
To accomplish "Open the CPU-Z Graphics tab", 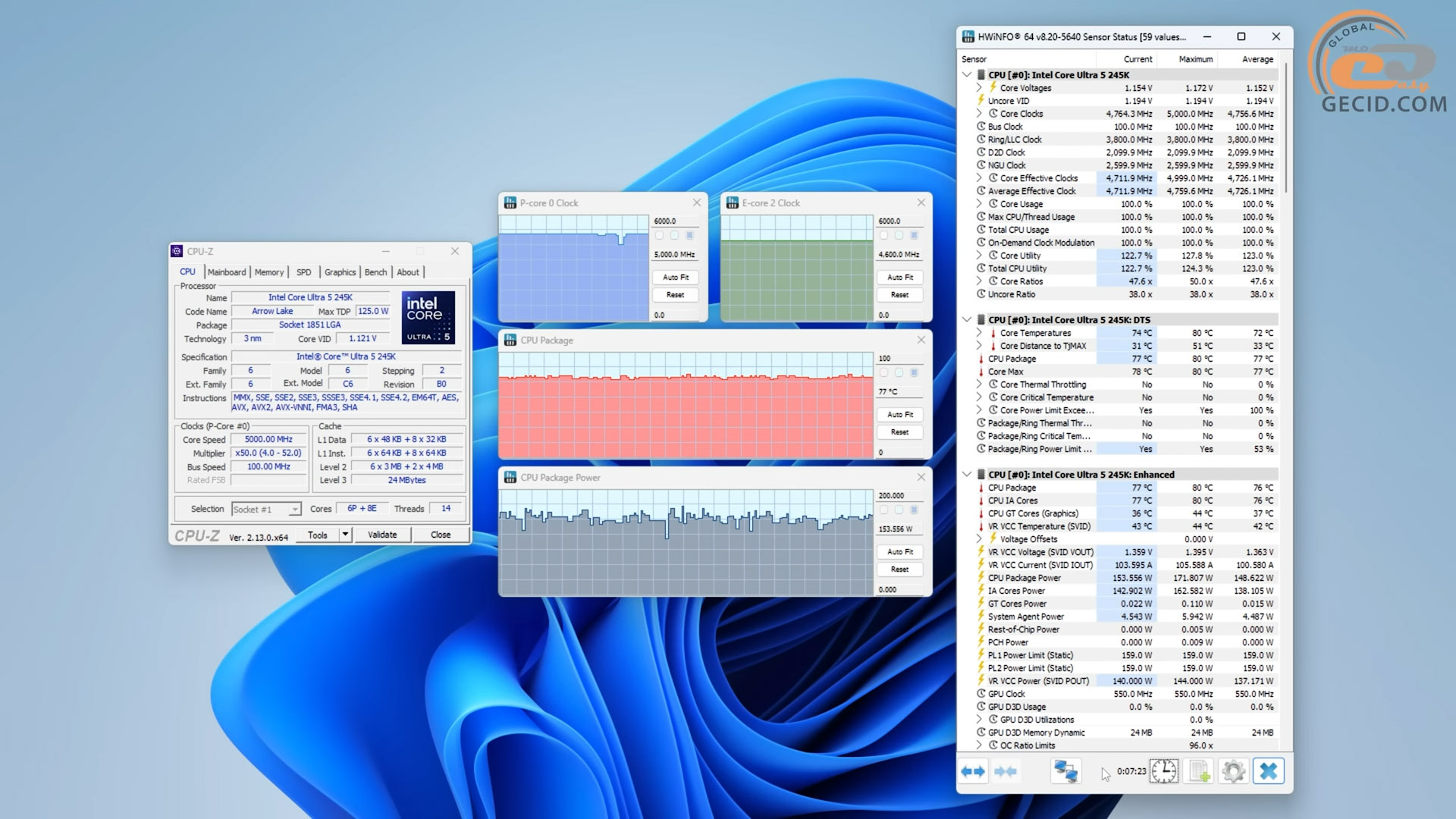I will click(340, 272).
